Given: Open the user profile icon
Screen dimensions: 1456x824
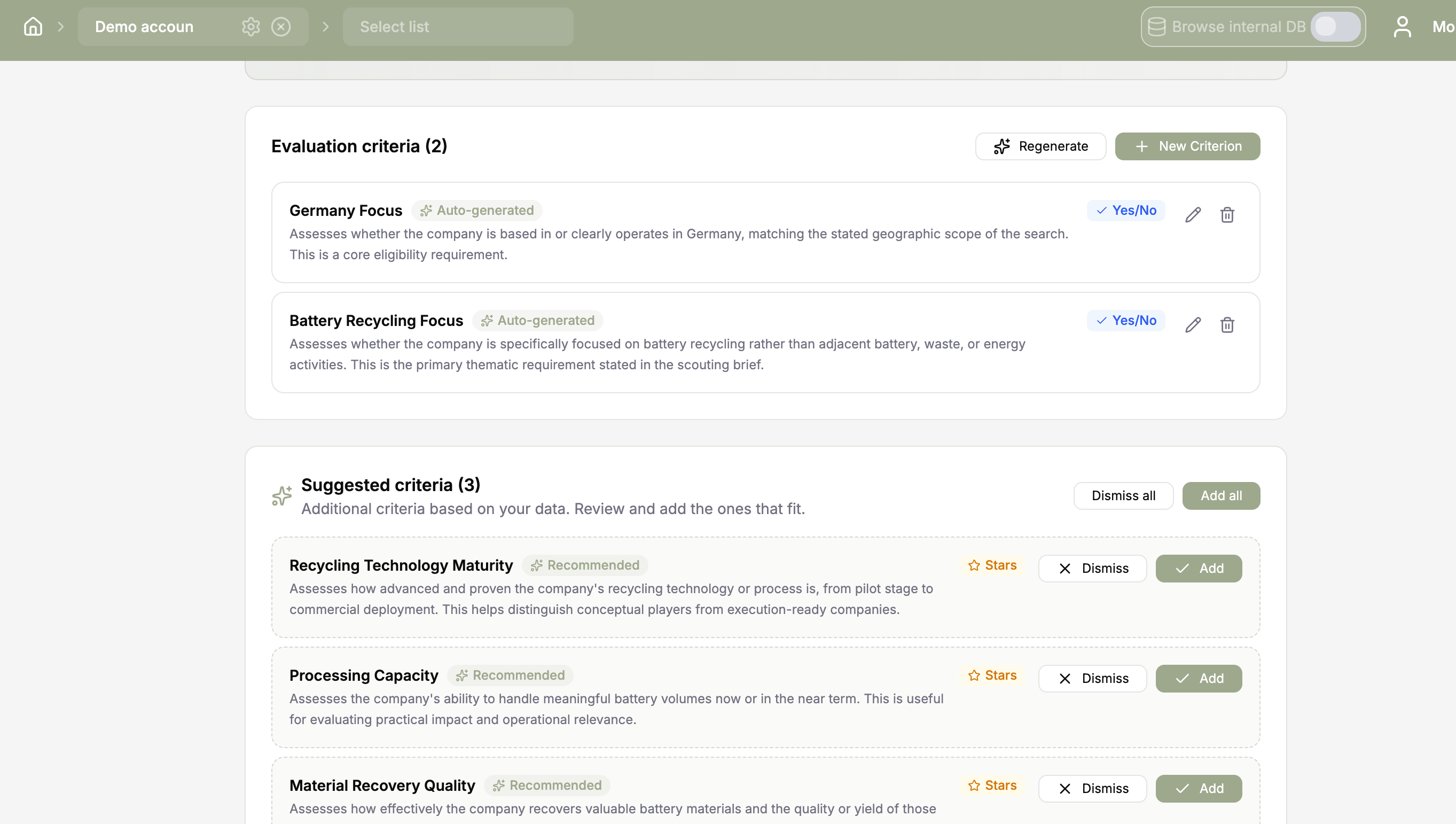Looking at the screenshot, I should (x=1402, y=27).
